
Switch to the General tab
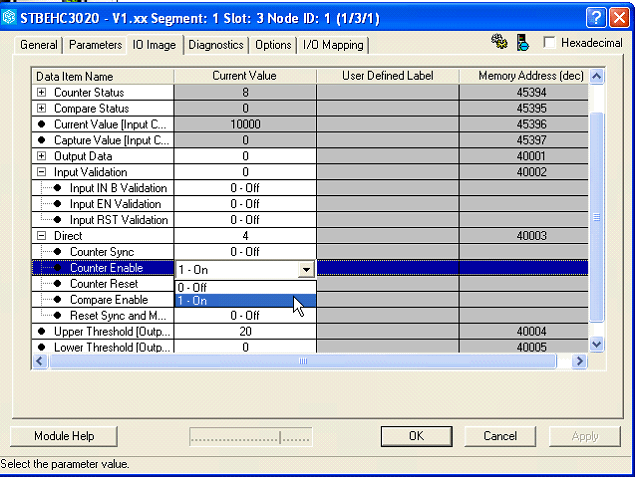pyautogui.click(x=39, y=45)
